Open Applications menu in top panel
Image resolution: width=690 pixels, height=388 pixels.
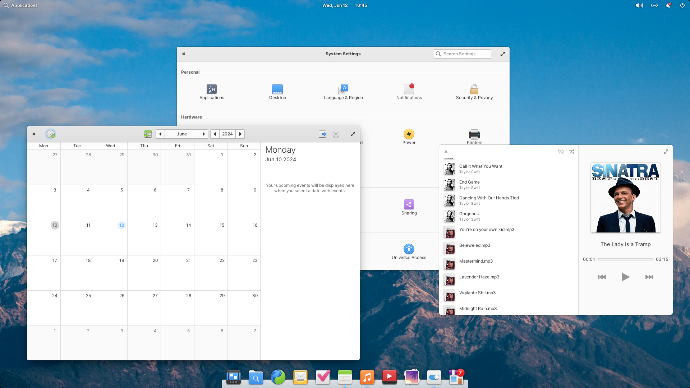21,5
